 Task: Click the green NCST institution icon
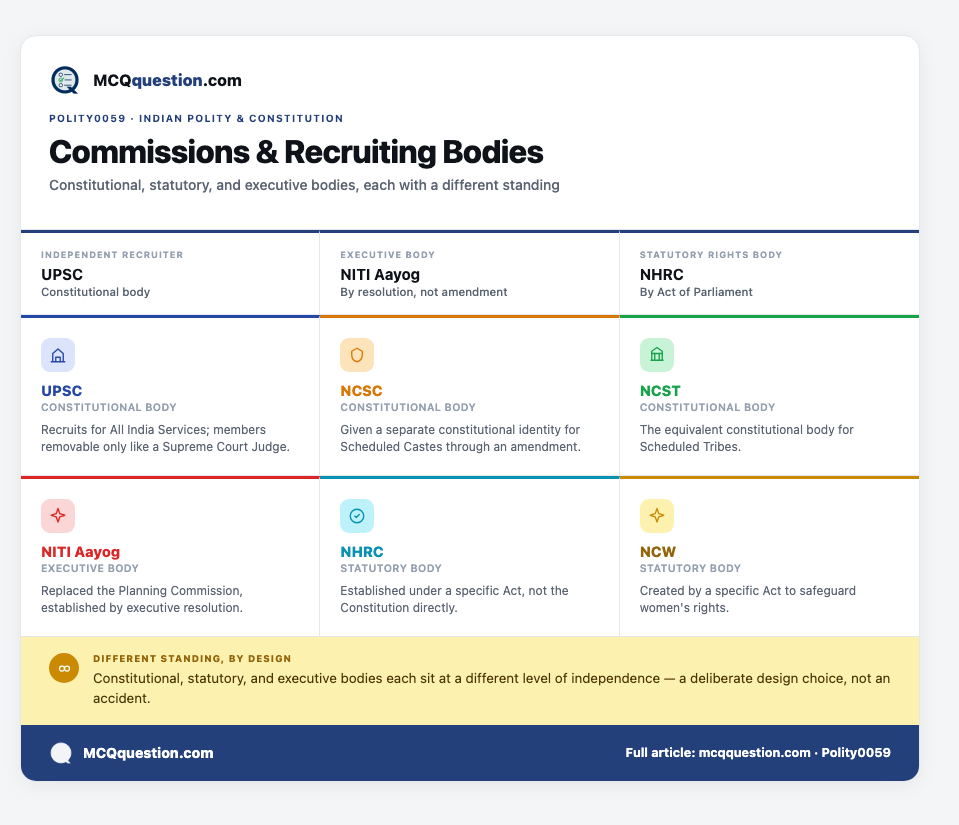click(x=657, y=355)
